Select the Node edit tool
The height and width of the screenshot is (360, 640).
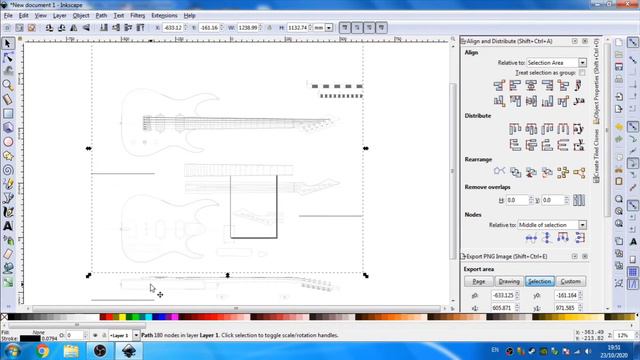coord(8,57)
